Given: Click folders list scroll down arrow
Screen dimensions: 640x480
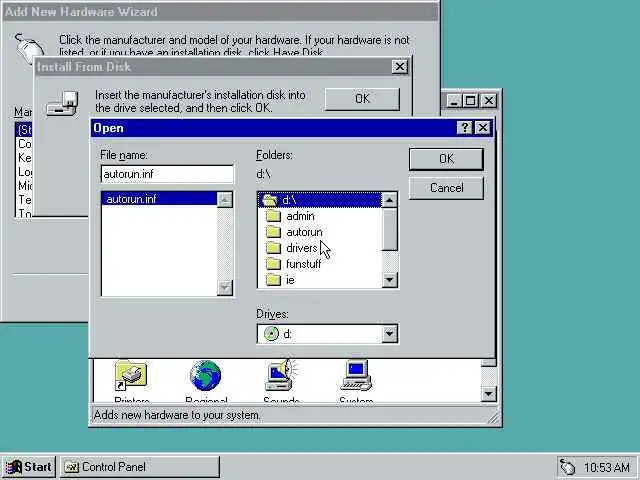Looking at the screenshot, I should pyautogui.click(x=389, y=280).
